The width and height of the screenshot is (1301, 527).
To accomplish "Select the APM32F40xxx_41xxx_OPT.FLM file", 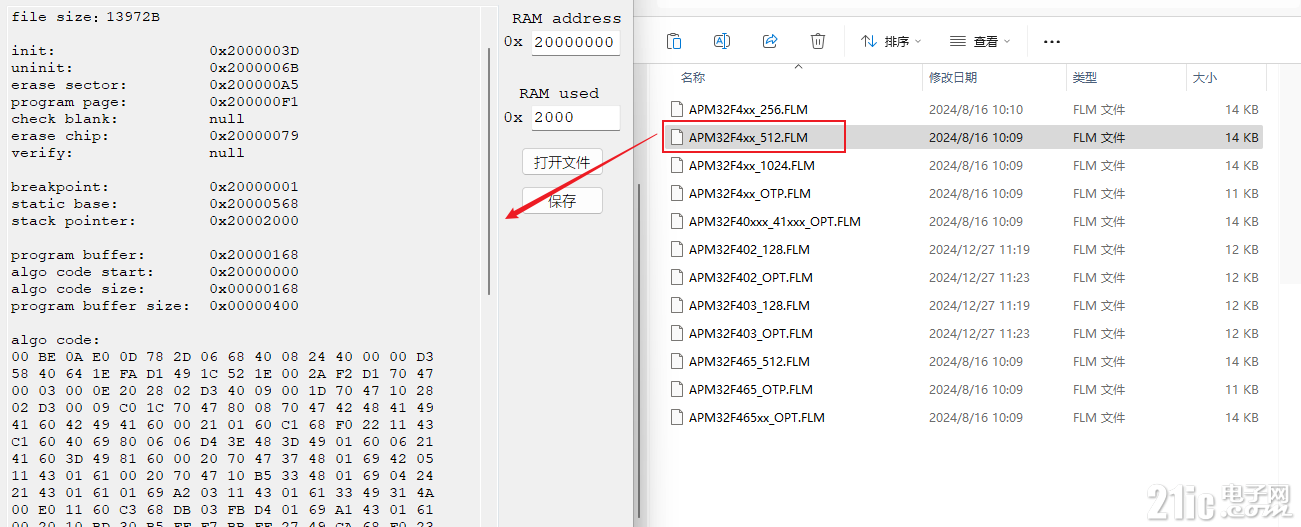I will pyautogui.click(x=774, y=222).
